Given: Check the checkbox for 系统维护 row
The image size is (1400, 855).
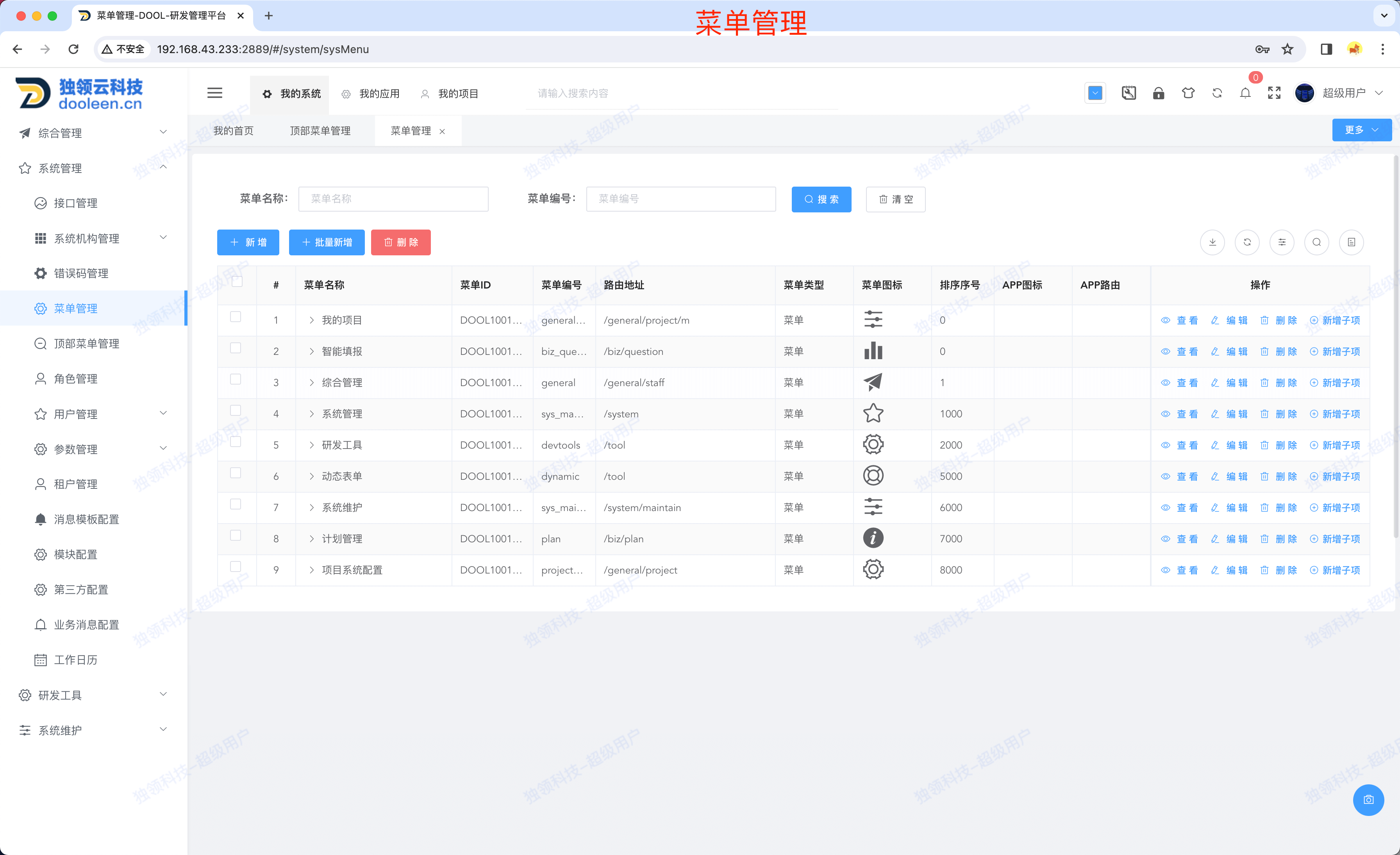Looking at the screenshot, I should [x=235, y=504].
